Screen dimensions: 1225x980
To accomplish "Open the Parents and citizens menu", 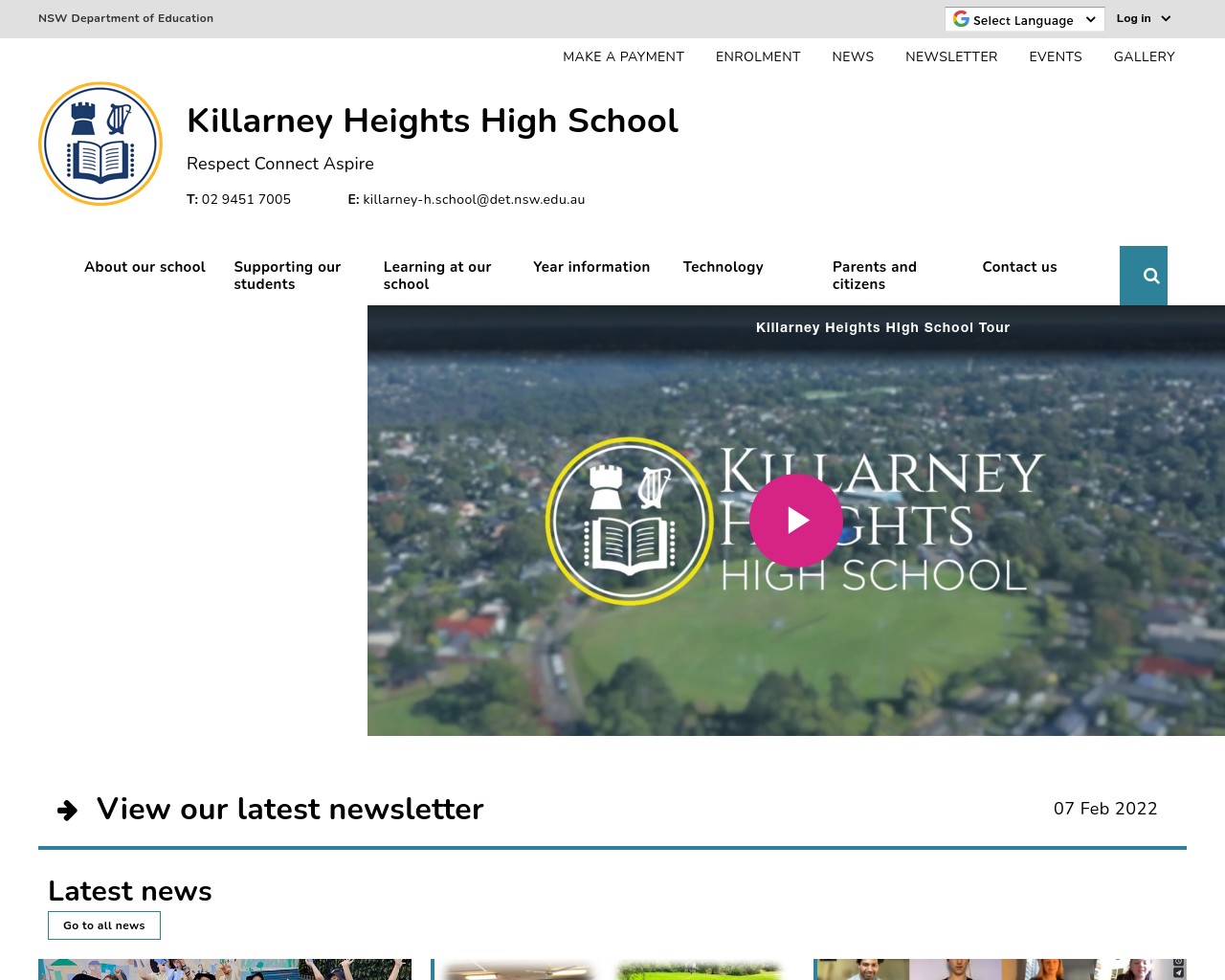I will (x=875, y=276).
